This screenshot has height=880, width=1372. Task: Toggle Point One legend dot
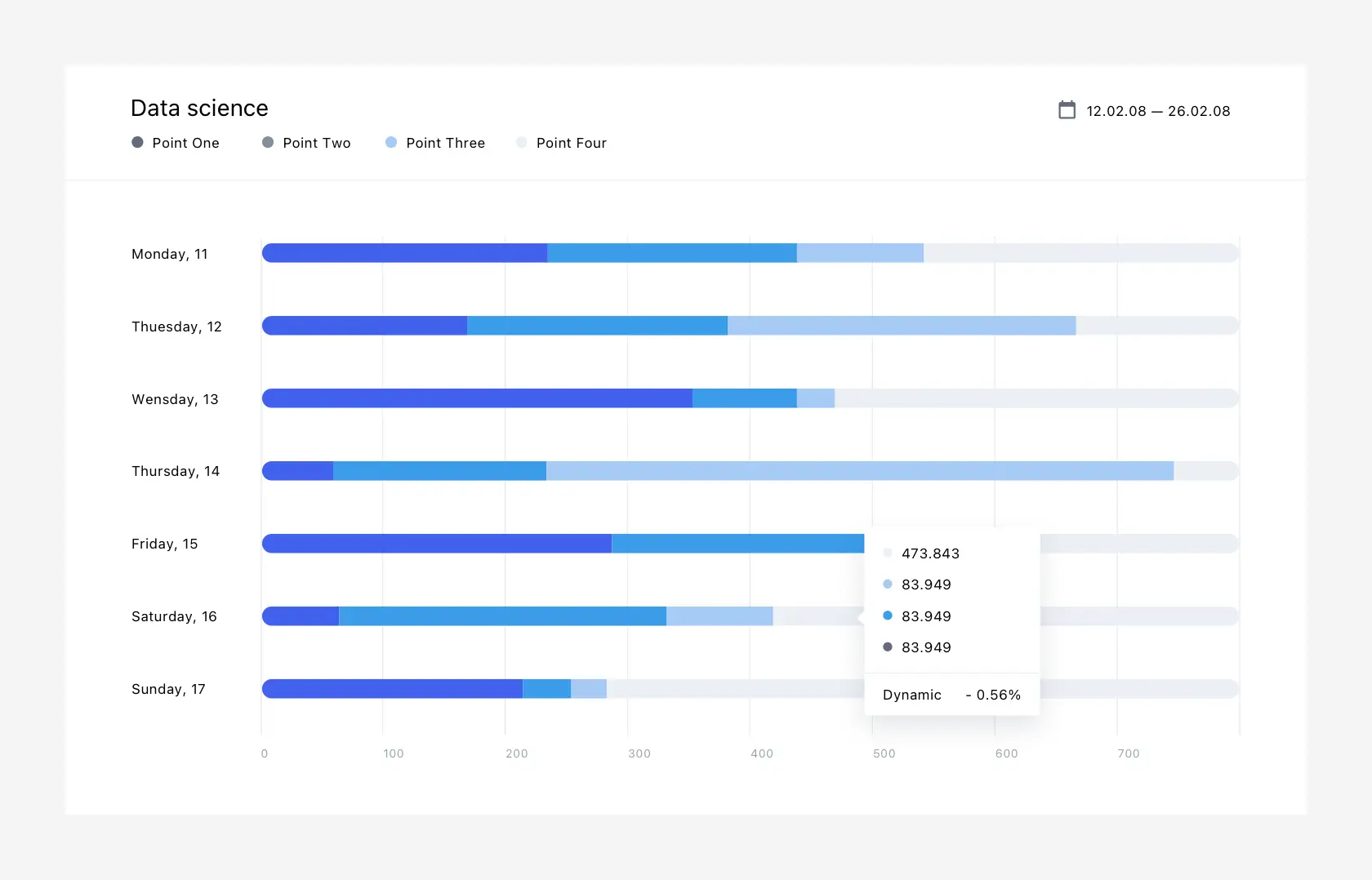click(137, 143)
